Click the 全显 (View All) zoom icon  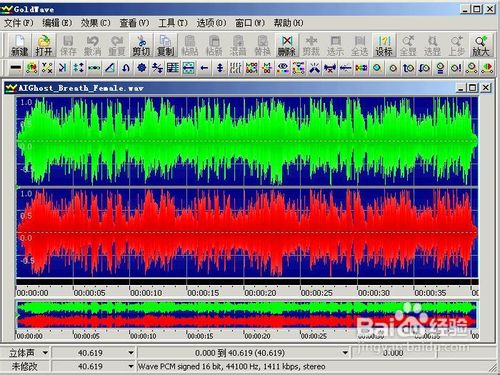click(x=408, y=45)
